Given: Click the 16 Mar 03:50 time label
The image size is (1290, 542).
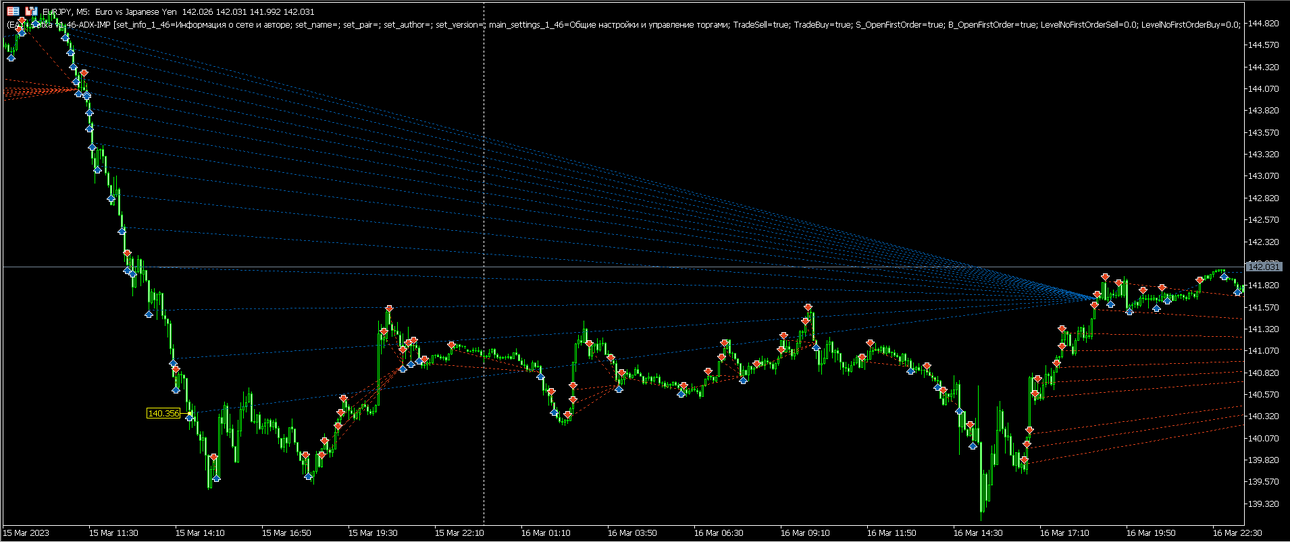Looking at the screenshot, I should pos(632,533).
